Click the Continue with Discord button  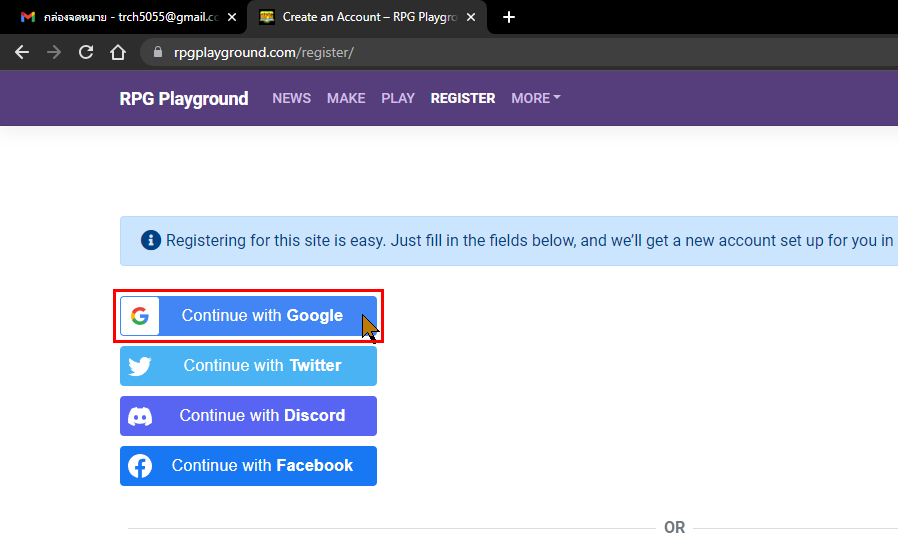(249, 415)
